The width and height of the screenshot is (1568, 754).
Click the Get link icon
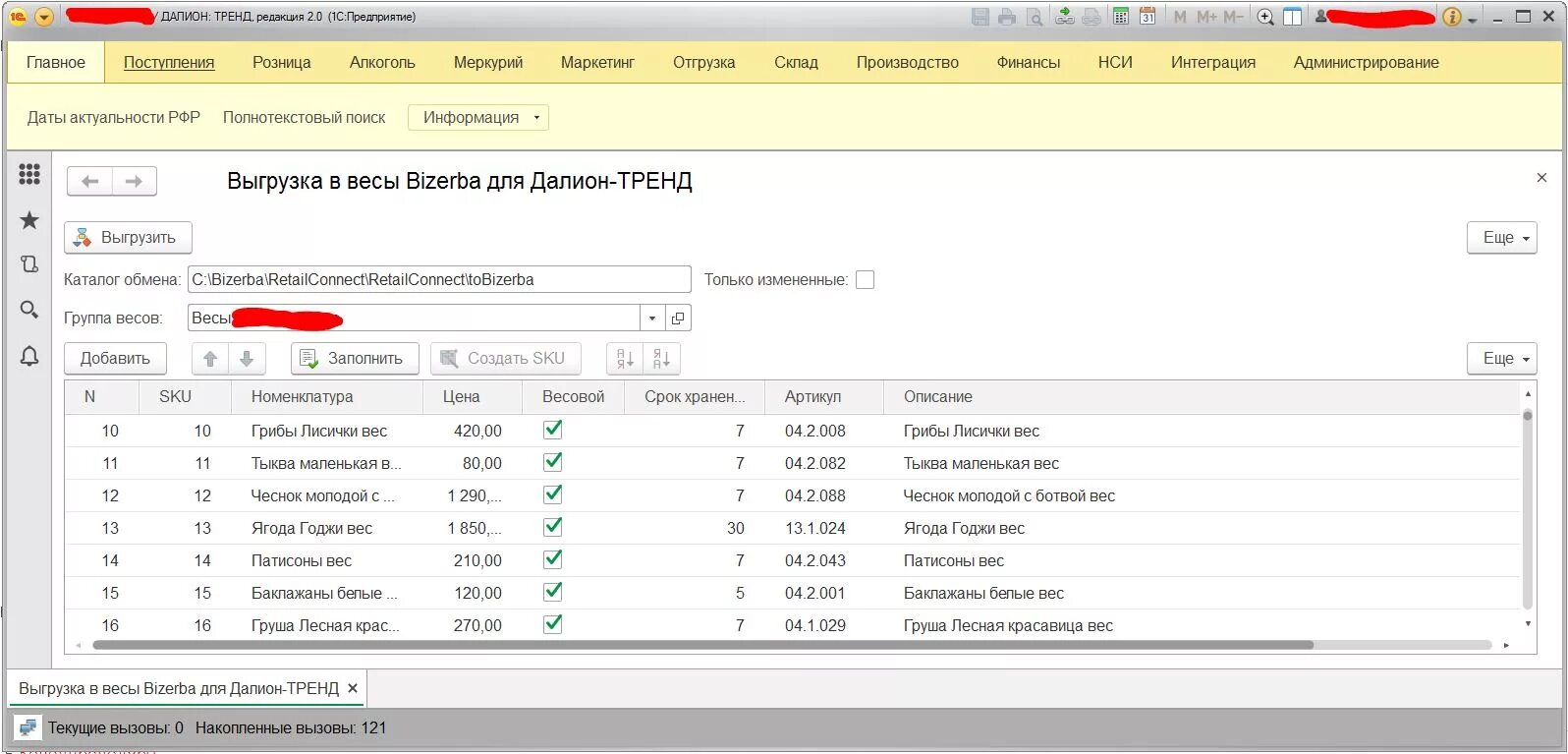[1065, 17]
